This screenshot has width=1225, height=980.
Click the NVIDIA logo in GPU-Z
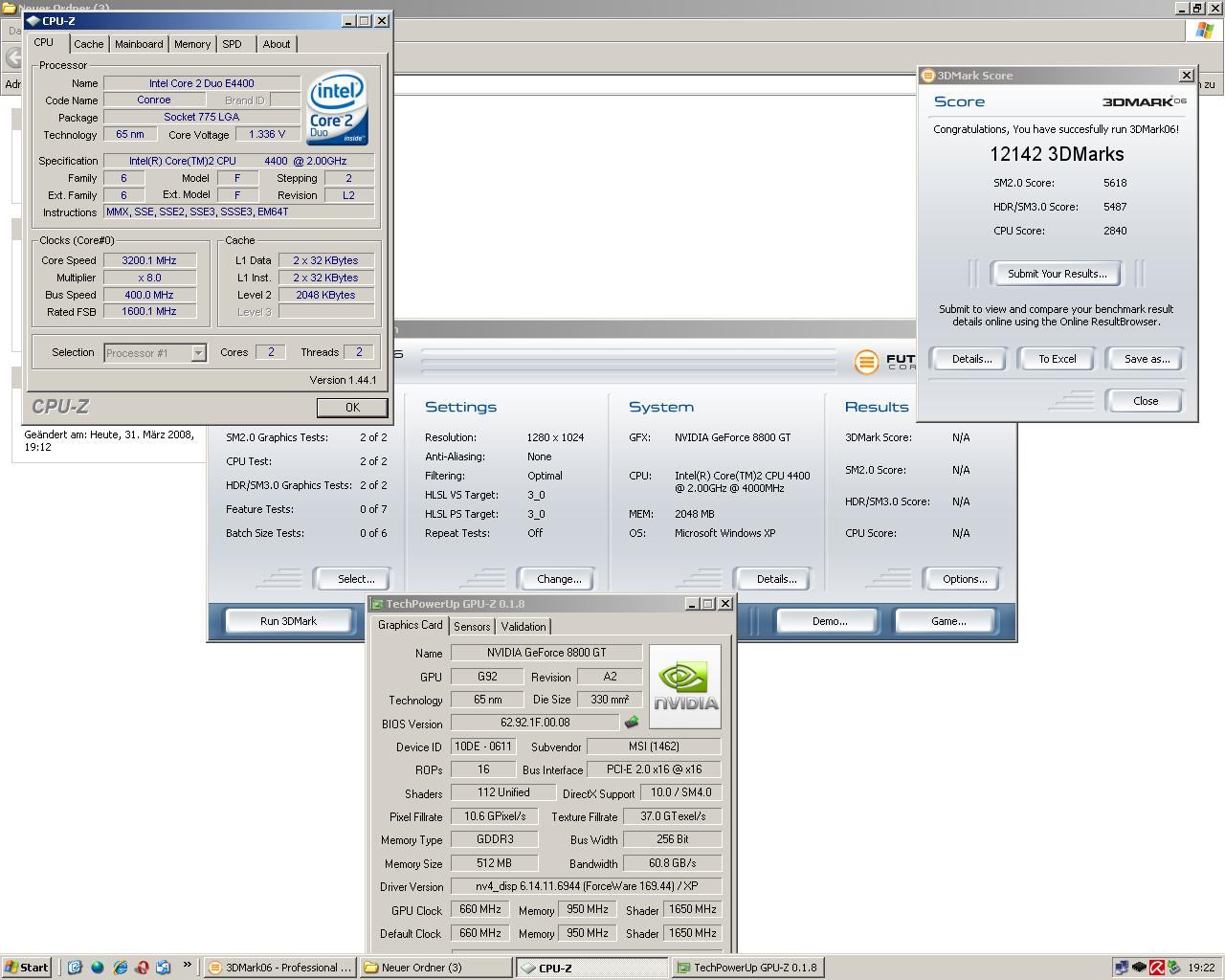[685, 686]
